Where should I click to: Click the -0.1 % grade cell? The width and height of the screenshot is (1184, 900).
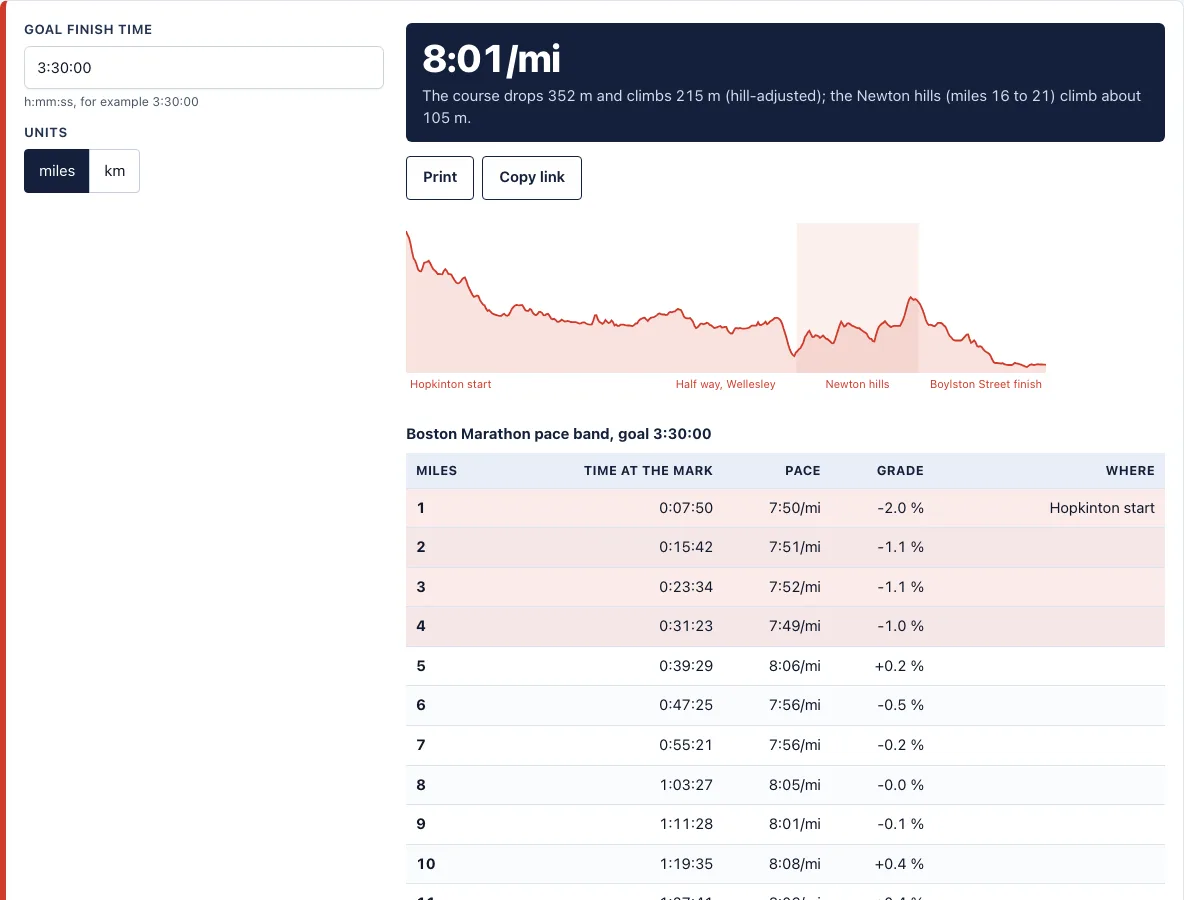pyautogui.click(x=900, y=824)
